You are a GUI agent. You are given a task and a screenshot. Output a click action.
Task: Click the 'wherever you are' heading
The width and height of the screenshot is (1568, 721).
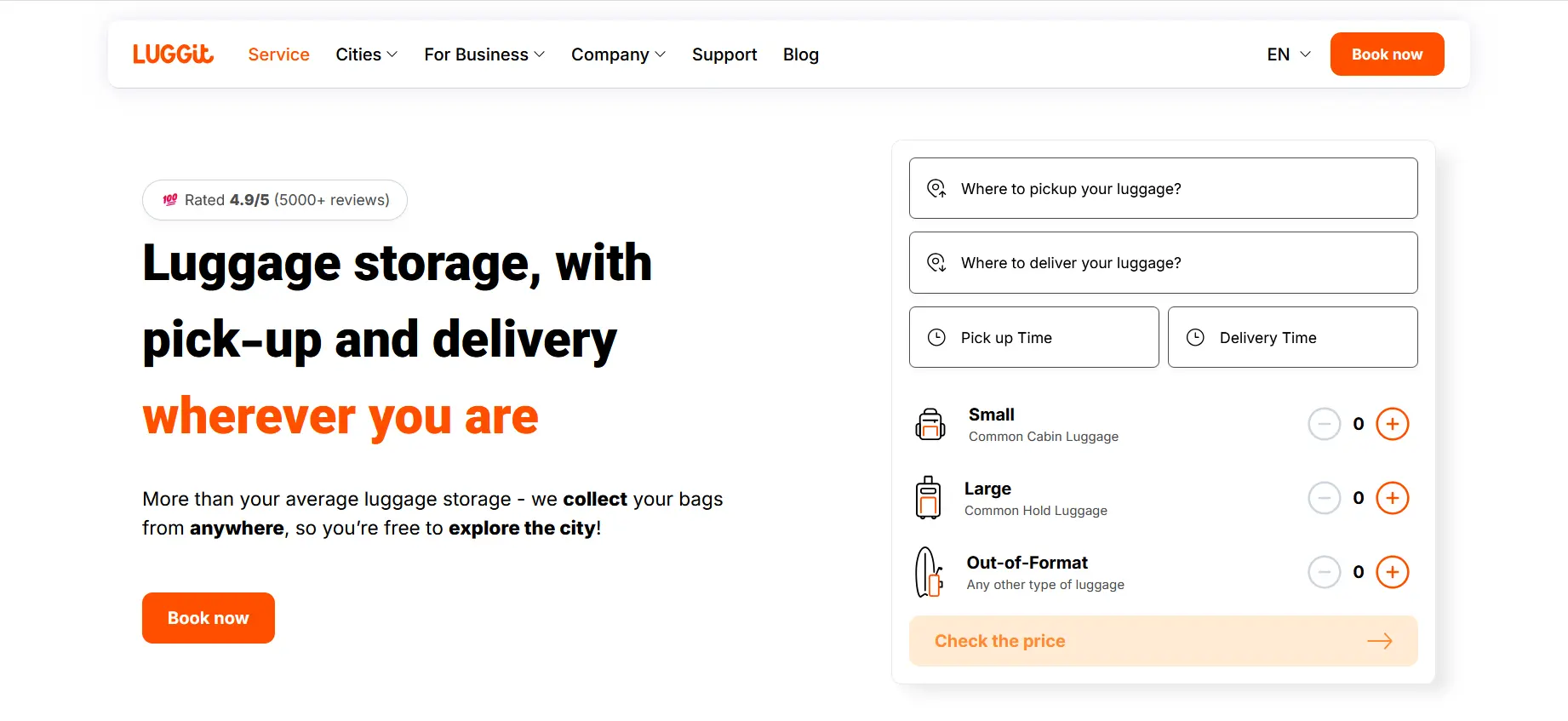point(340,416)
